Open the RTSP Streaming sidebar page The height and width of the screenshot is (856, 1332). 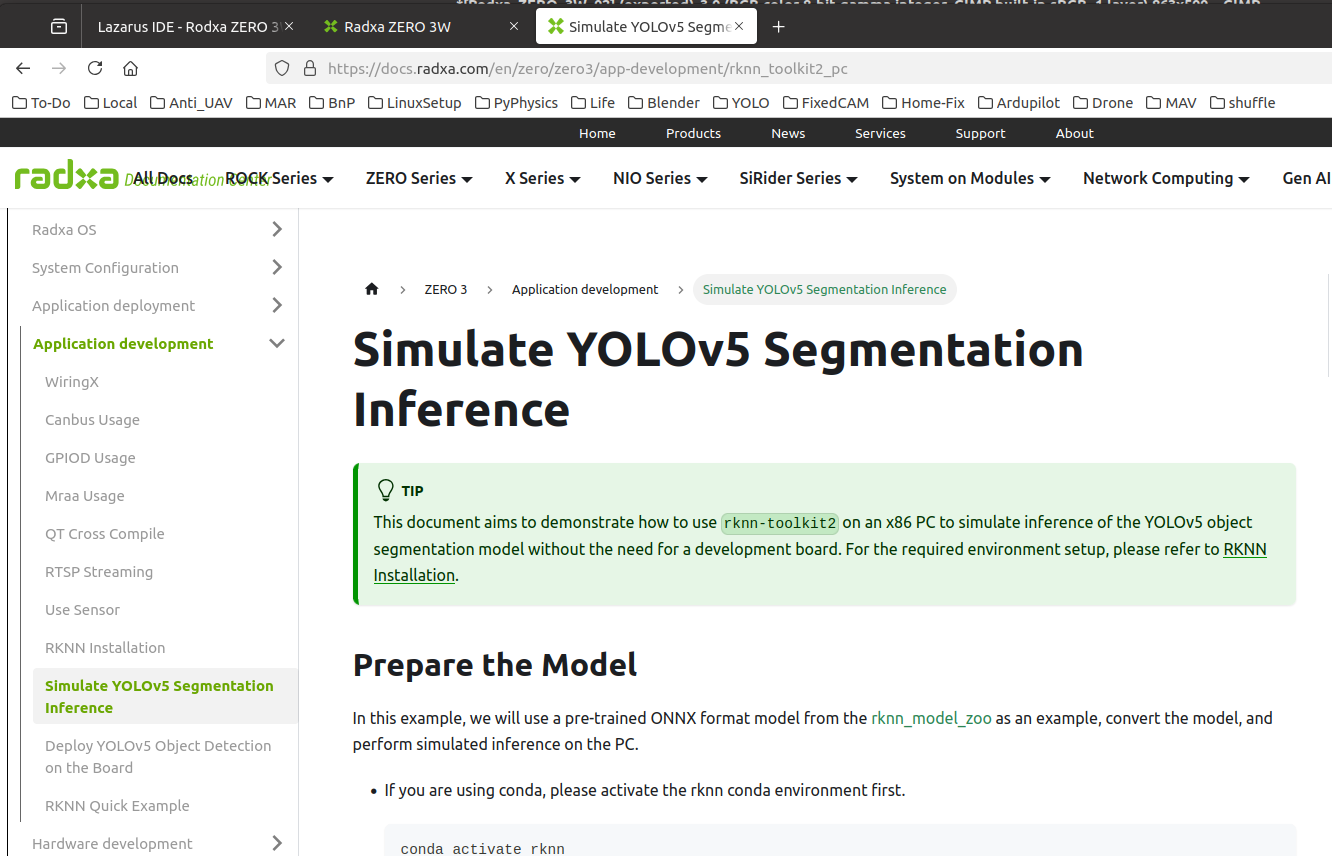tap(99, 572)
